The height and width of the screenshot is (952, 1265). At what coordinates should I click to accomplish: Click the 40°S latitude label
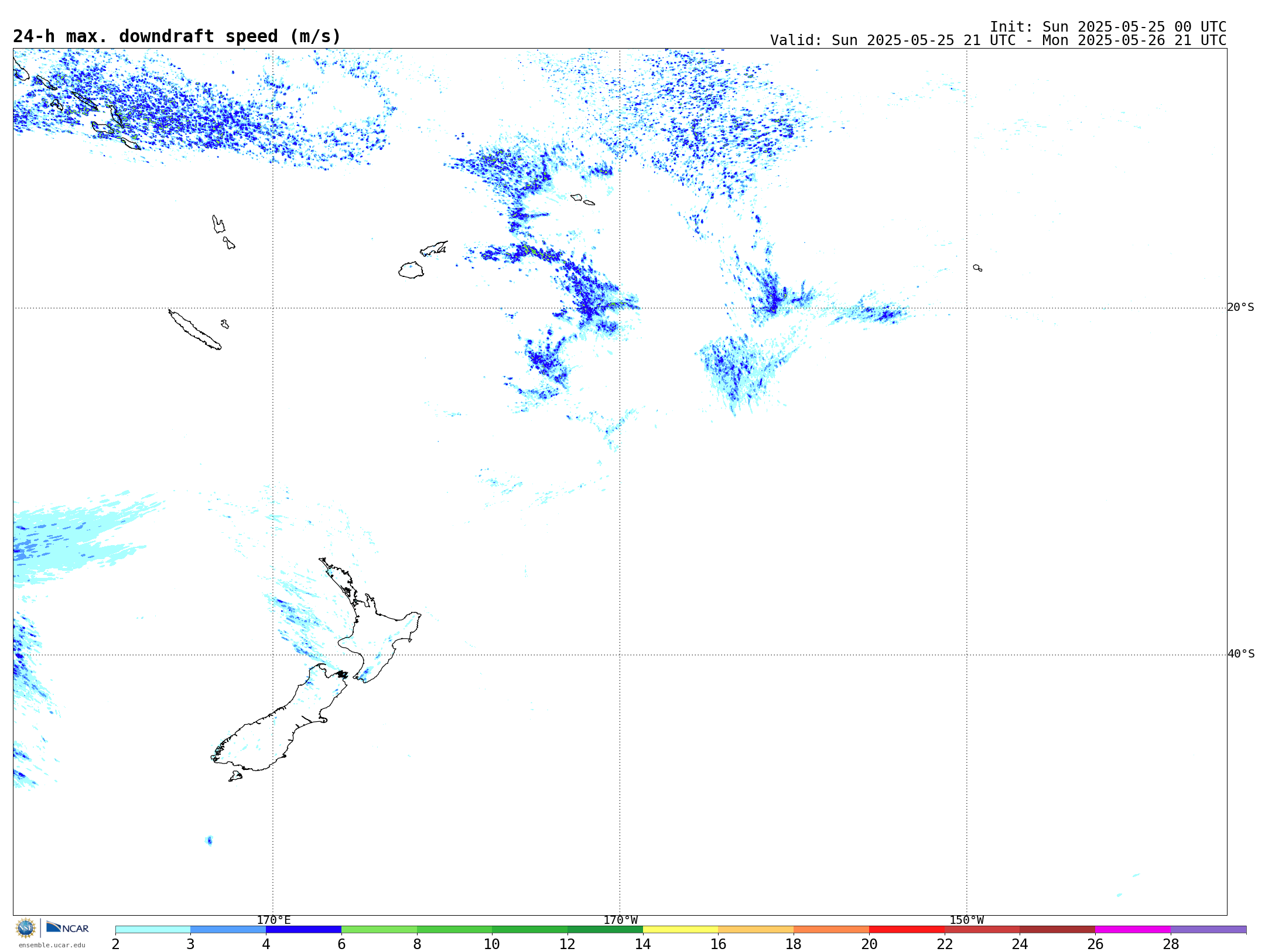coord(1241,654)
